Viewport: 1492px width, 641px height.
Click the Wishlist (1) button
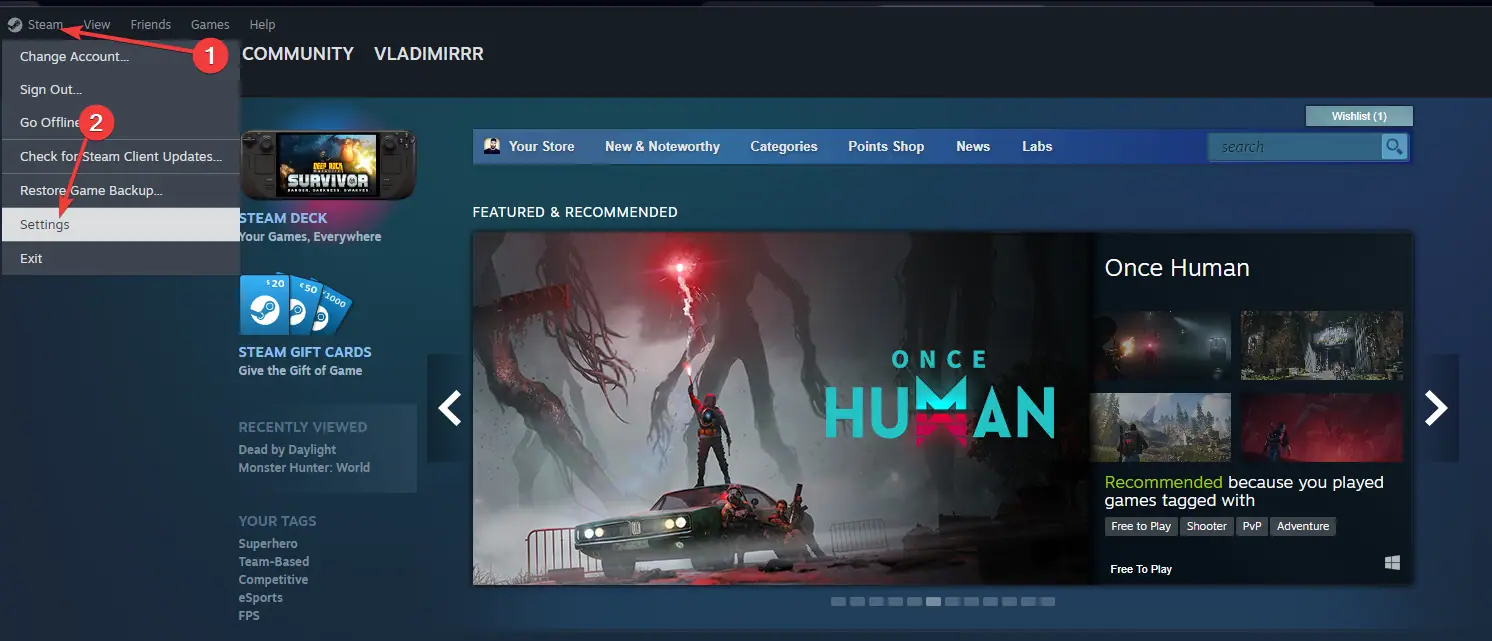[1359, 116]
